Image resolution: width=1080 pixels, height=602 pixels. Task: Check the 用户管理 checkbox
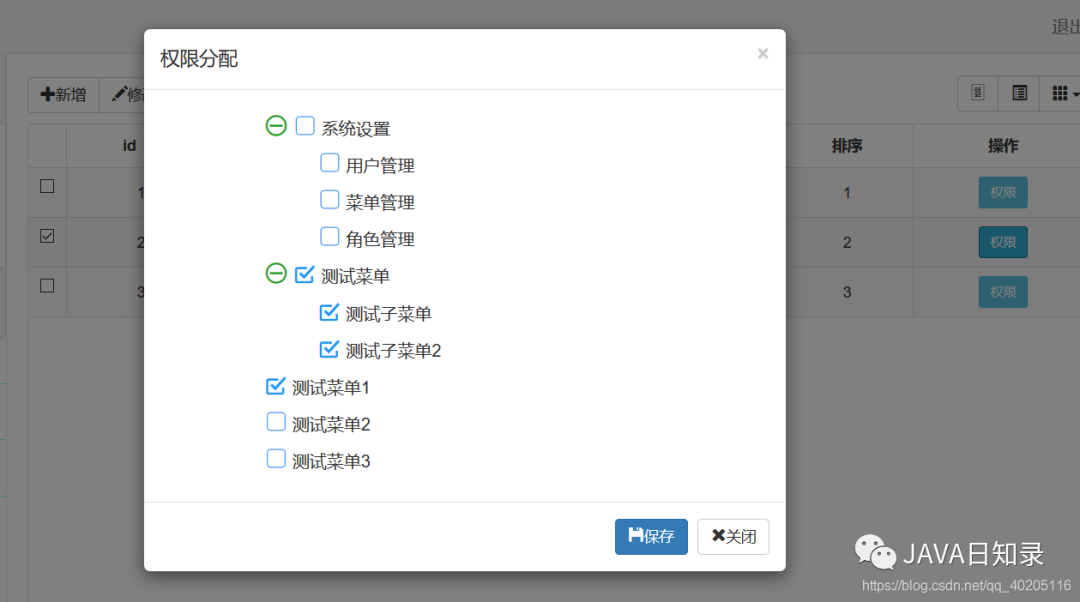click(330, 163)
